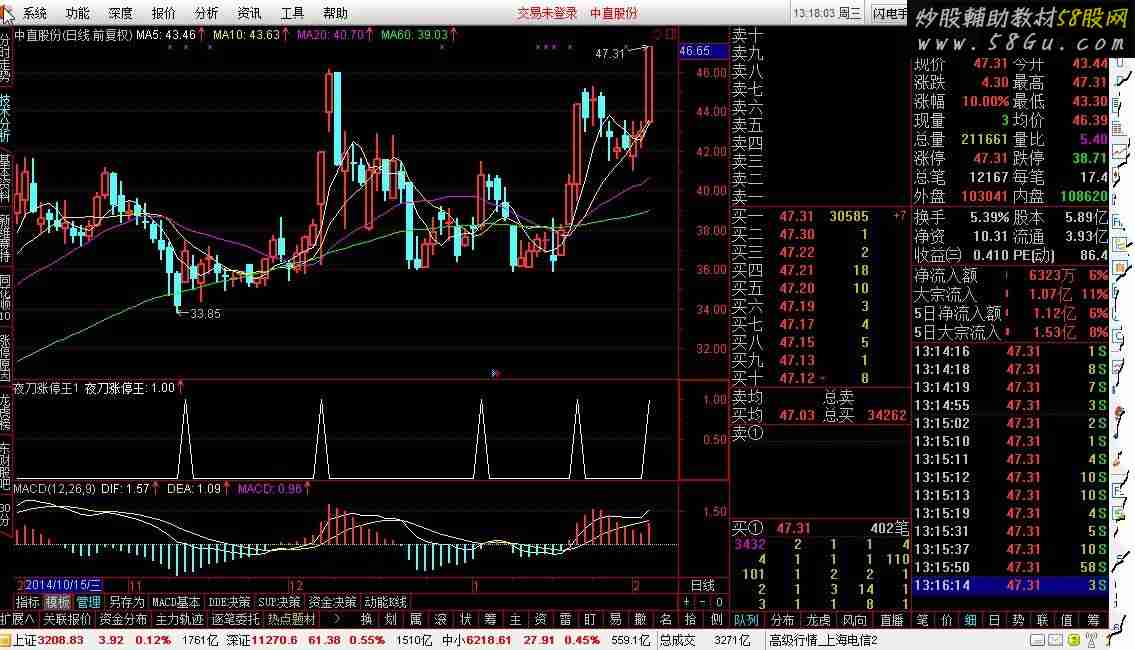This screenshot has height=650, width=1135.
Task: Click the 名 shortcut icon
Action: pyautogui.click(x=666, y=620)
